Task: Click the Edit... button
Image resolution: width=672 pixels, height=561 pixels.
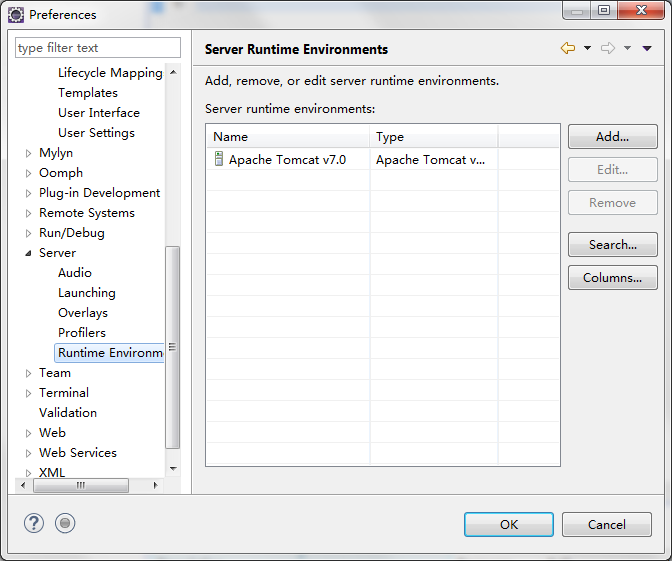Action: point(612,170)
